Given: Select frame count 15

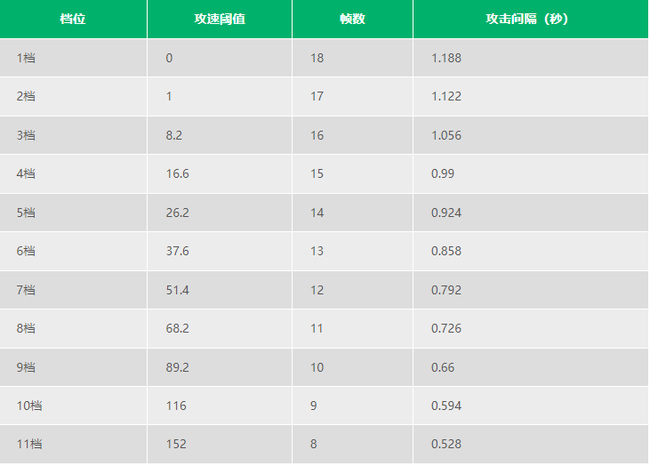Looking at the screenshot, I should 317,174.
